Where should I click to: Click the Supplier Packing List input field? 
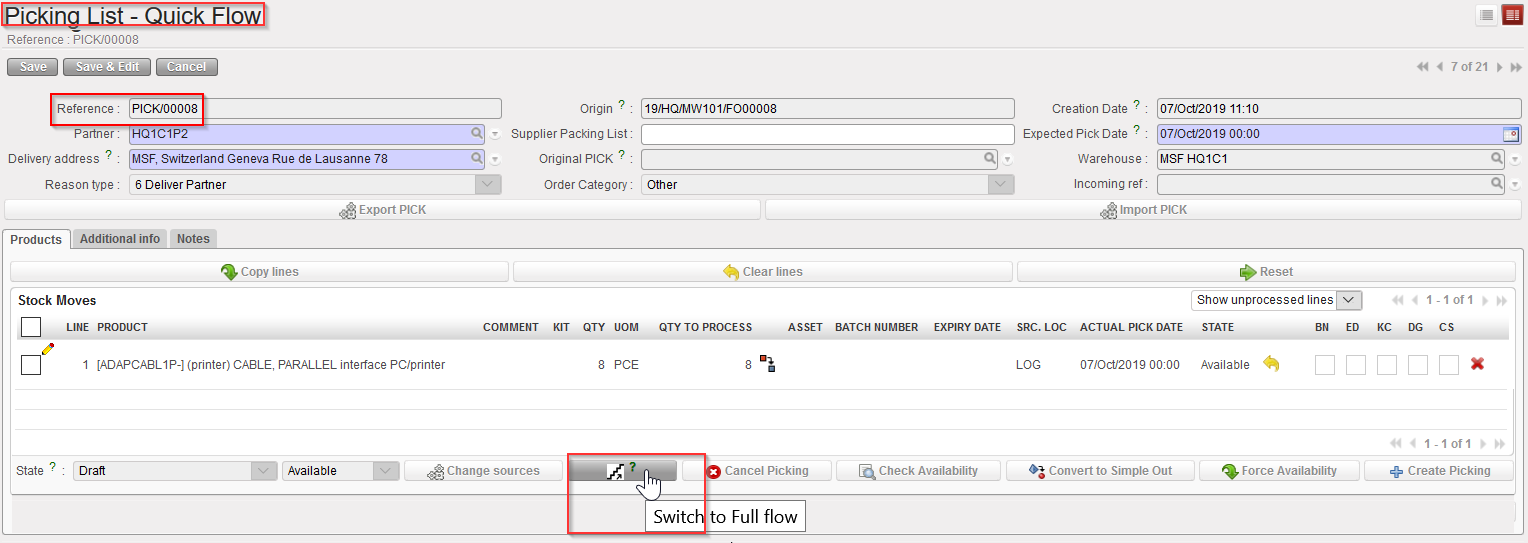[x=827, y=134]
